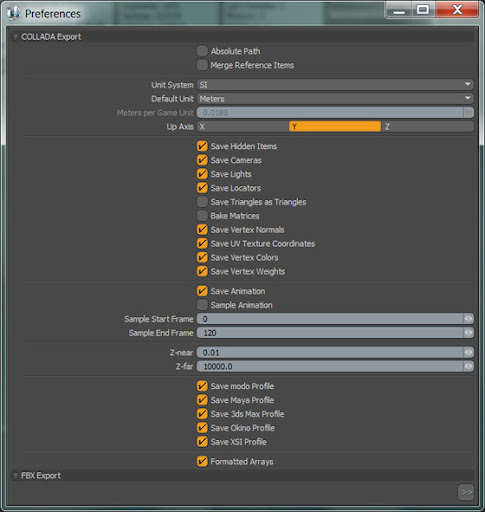Click the Preferences window app icon
This screenshot has width=485, height=512.
[14, 13]
